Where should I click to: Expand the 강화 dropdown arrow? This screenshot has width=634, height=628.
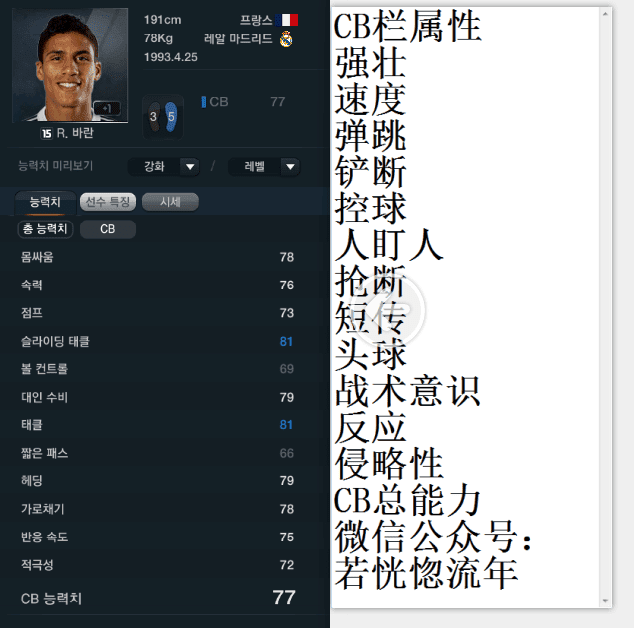(190, 167)
